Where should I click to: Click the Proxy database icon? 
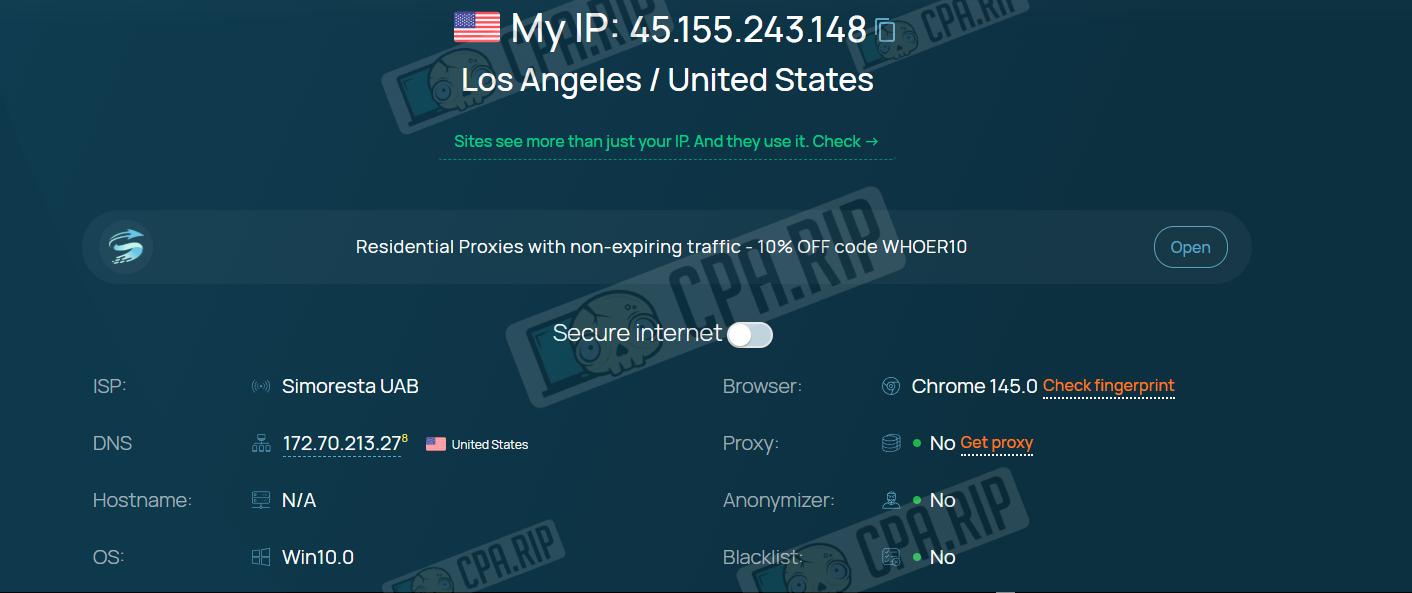pos(891,443)
